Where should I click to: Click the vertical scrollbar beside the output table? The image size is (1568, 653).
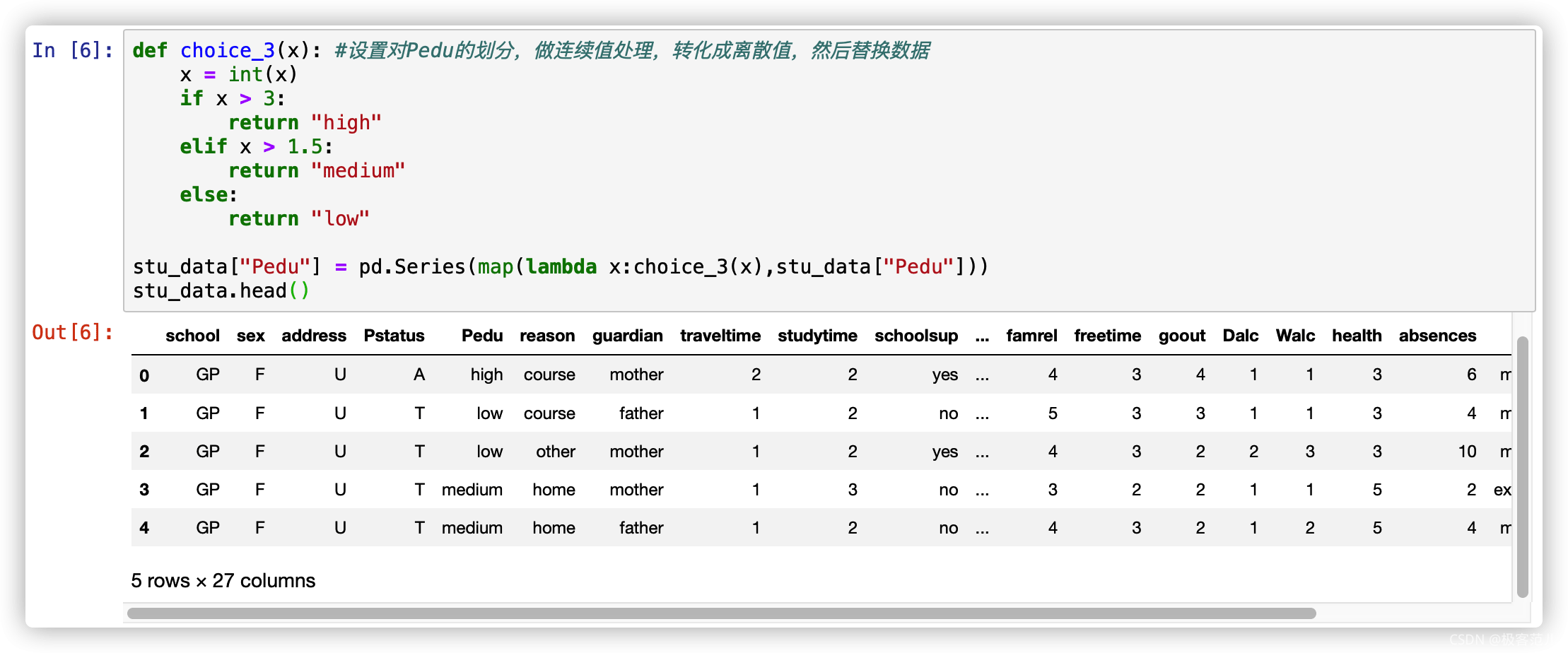point(1523,466)
